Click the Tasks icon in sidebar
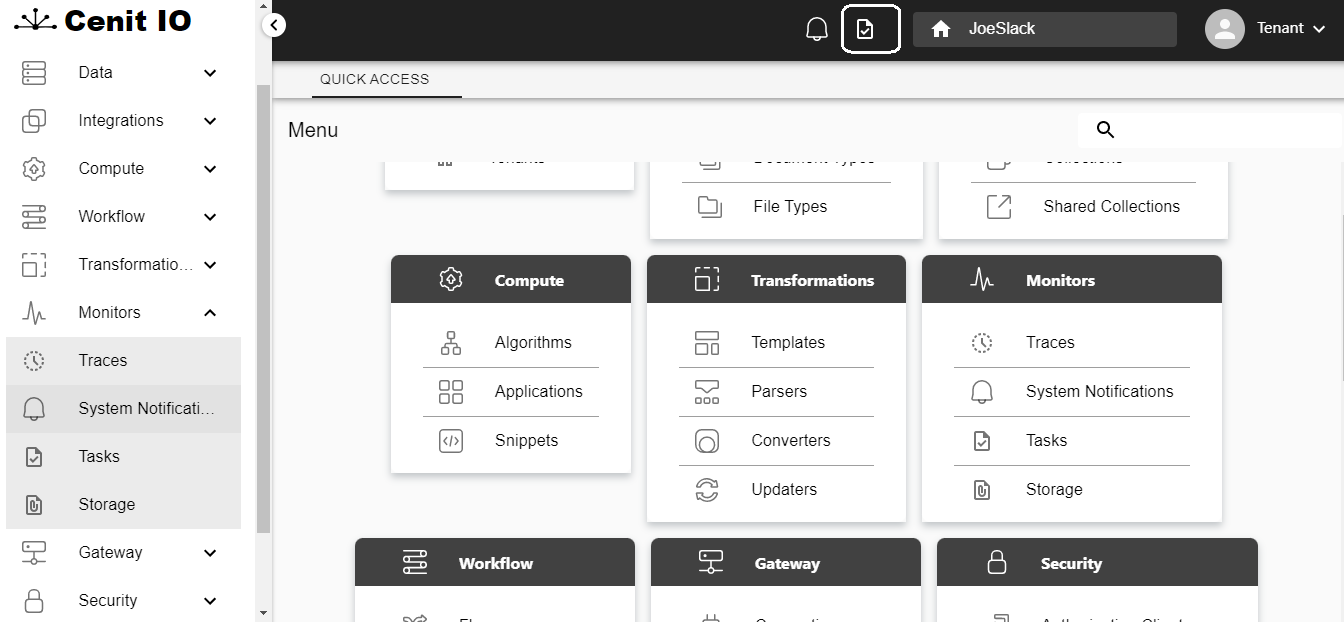Image resolution: width=1344 pixels, height=622 pixels. (34, 457)
